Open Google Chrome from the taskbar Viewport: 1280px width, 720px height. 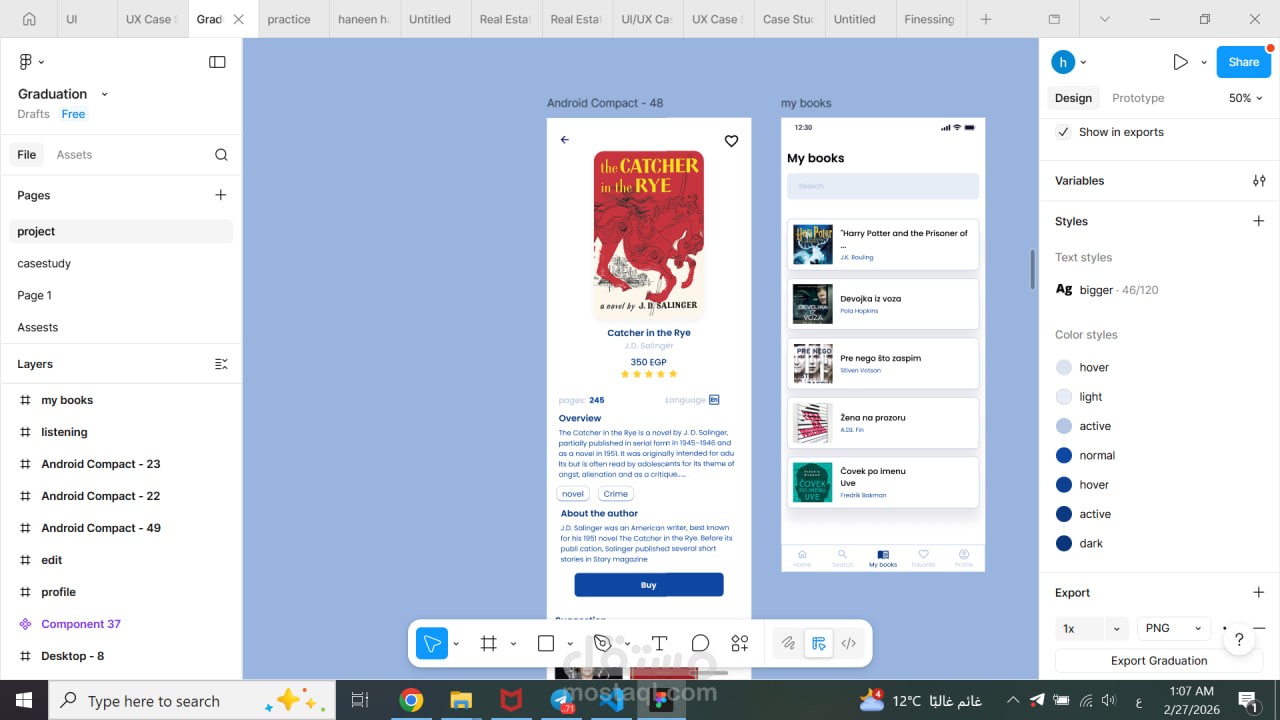(x=411, y=701)
